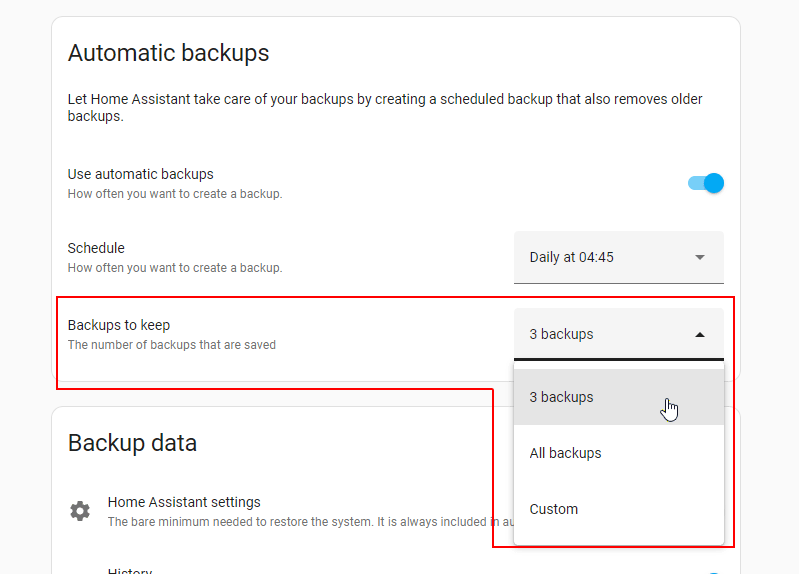Pick the Custom option in the dropdown list

click(554, 509)
